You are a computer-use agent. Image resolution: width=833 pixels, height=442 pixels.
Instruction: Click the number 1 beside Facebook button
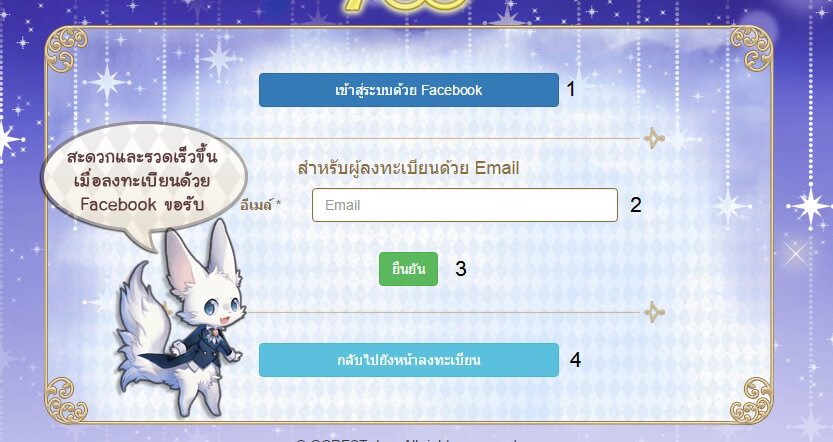571,89
